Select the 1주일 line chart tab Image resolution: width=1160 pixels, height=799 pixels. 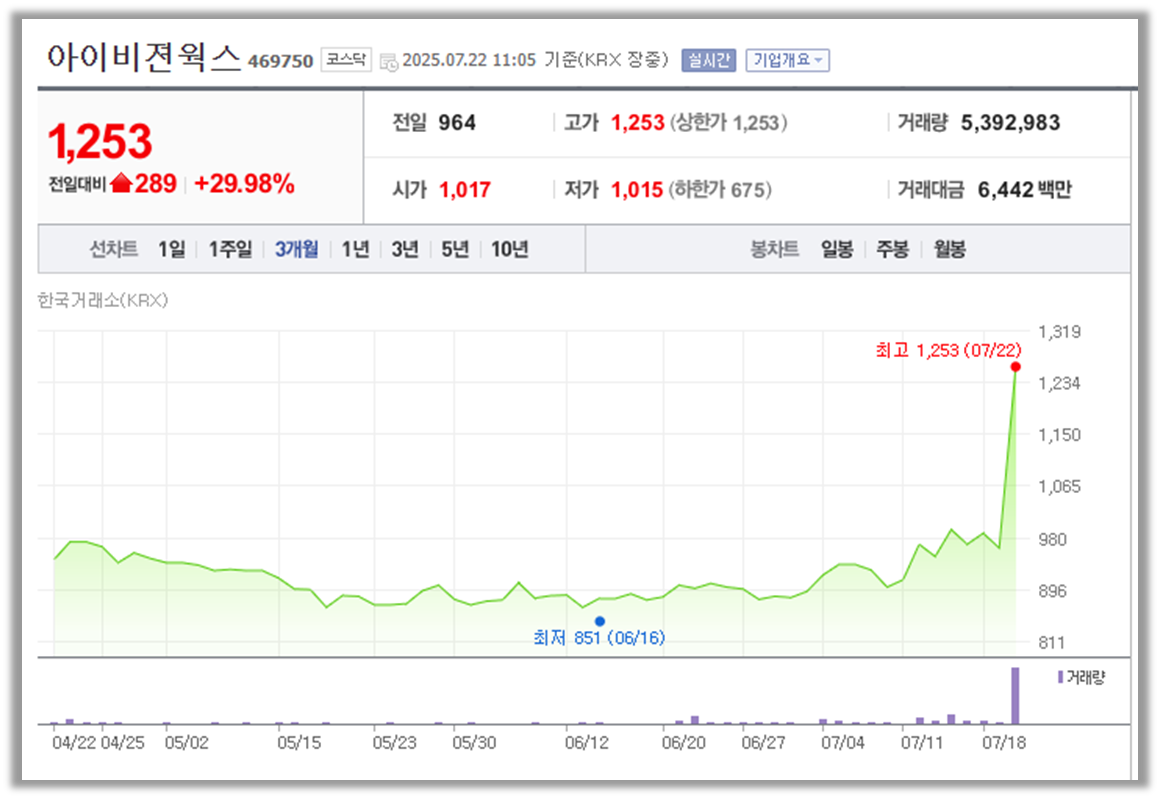(x=230, y=249)
